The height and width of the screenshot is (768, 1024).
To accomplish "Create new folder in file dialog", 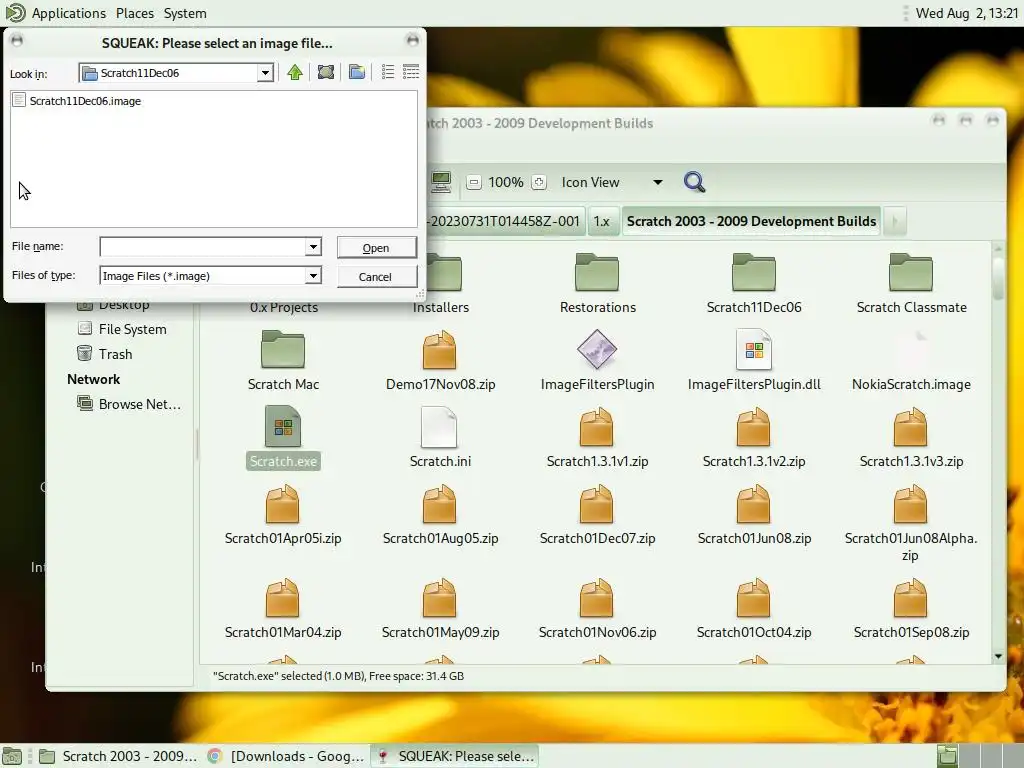I will tap(357, 72).
